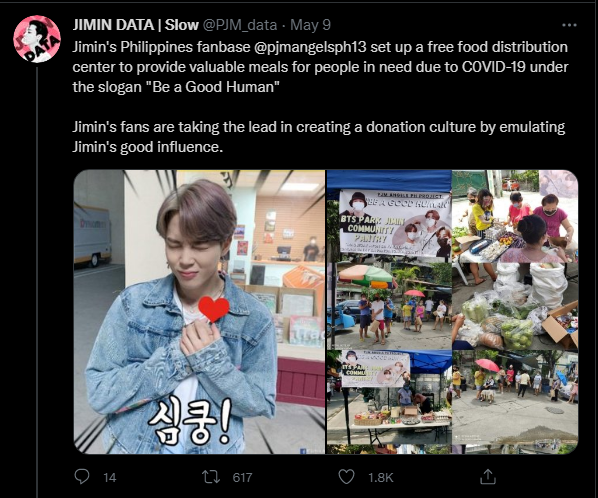This screenshot has width=598, height=498.
Task: Open the share tweet icon
Action: pos(487,477)
